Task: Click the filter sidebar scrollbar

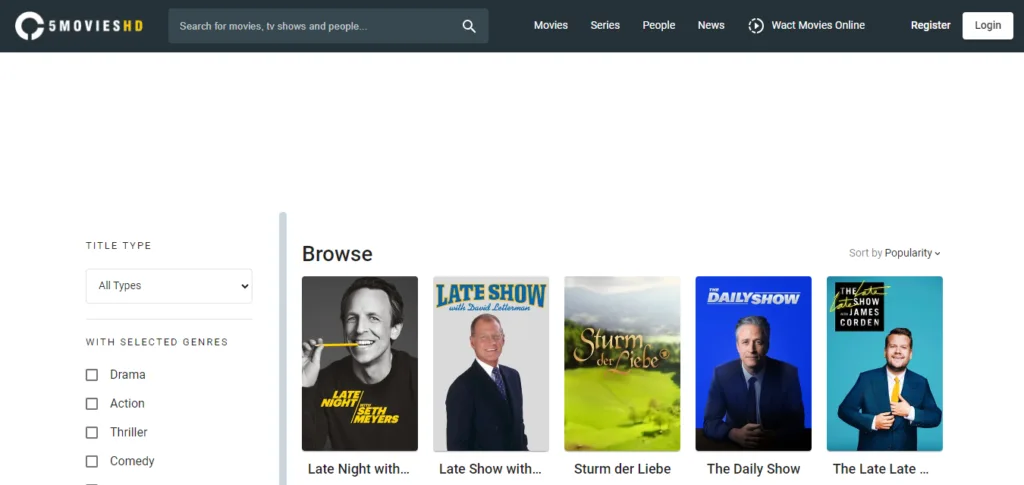Action: tap(283, 349)
